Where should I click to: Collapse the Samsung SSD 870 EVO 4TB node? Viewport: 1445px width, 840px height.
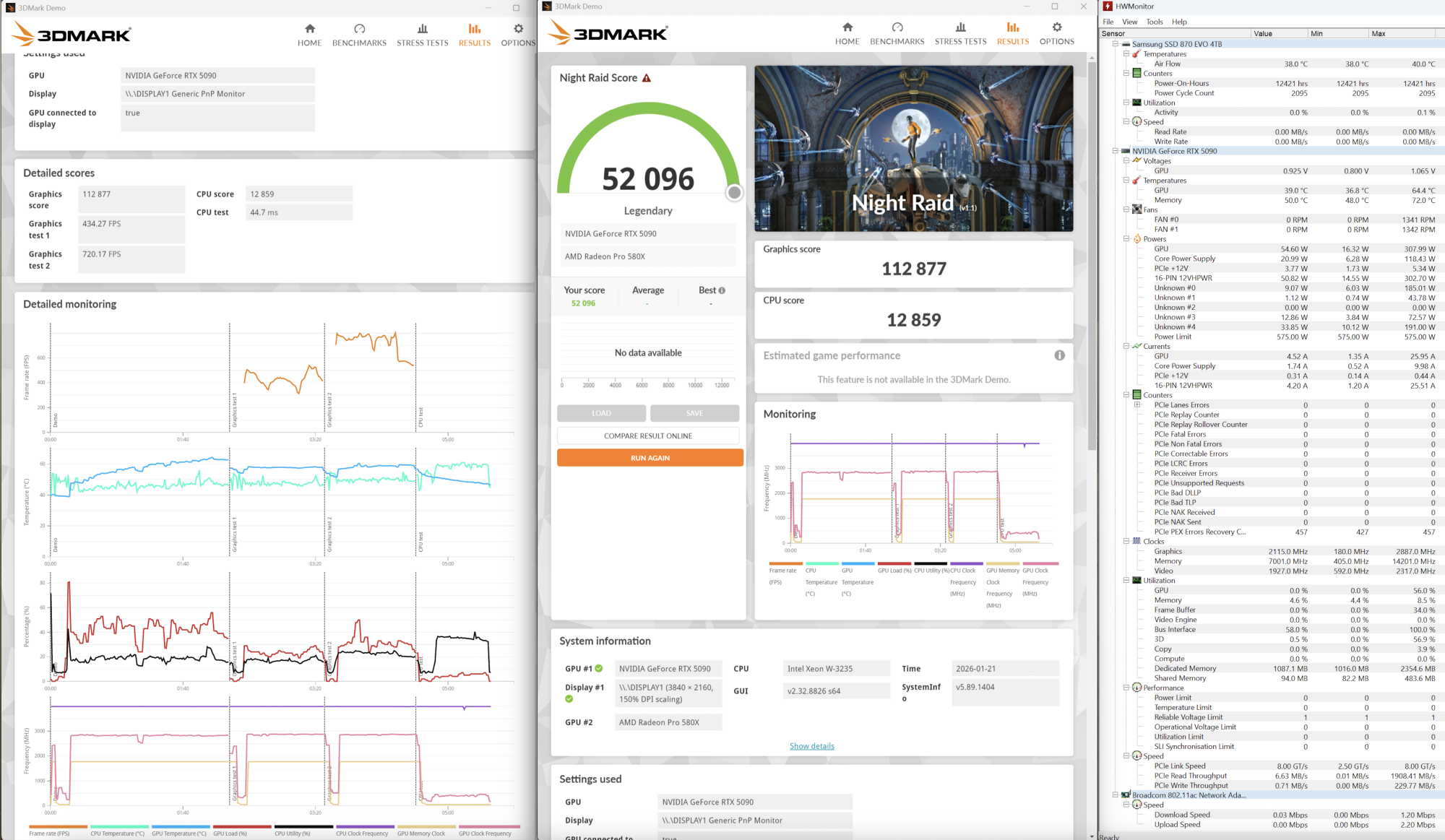[1116, 44]
